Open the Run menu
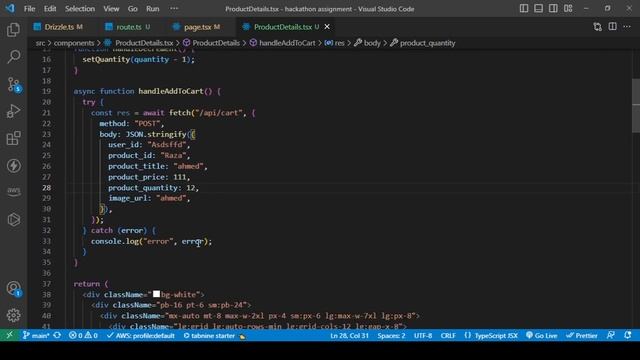640x360 pixels. pos(153,9)
